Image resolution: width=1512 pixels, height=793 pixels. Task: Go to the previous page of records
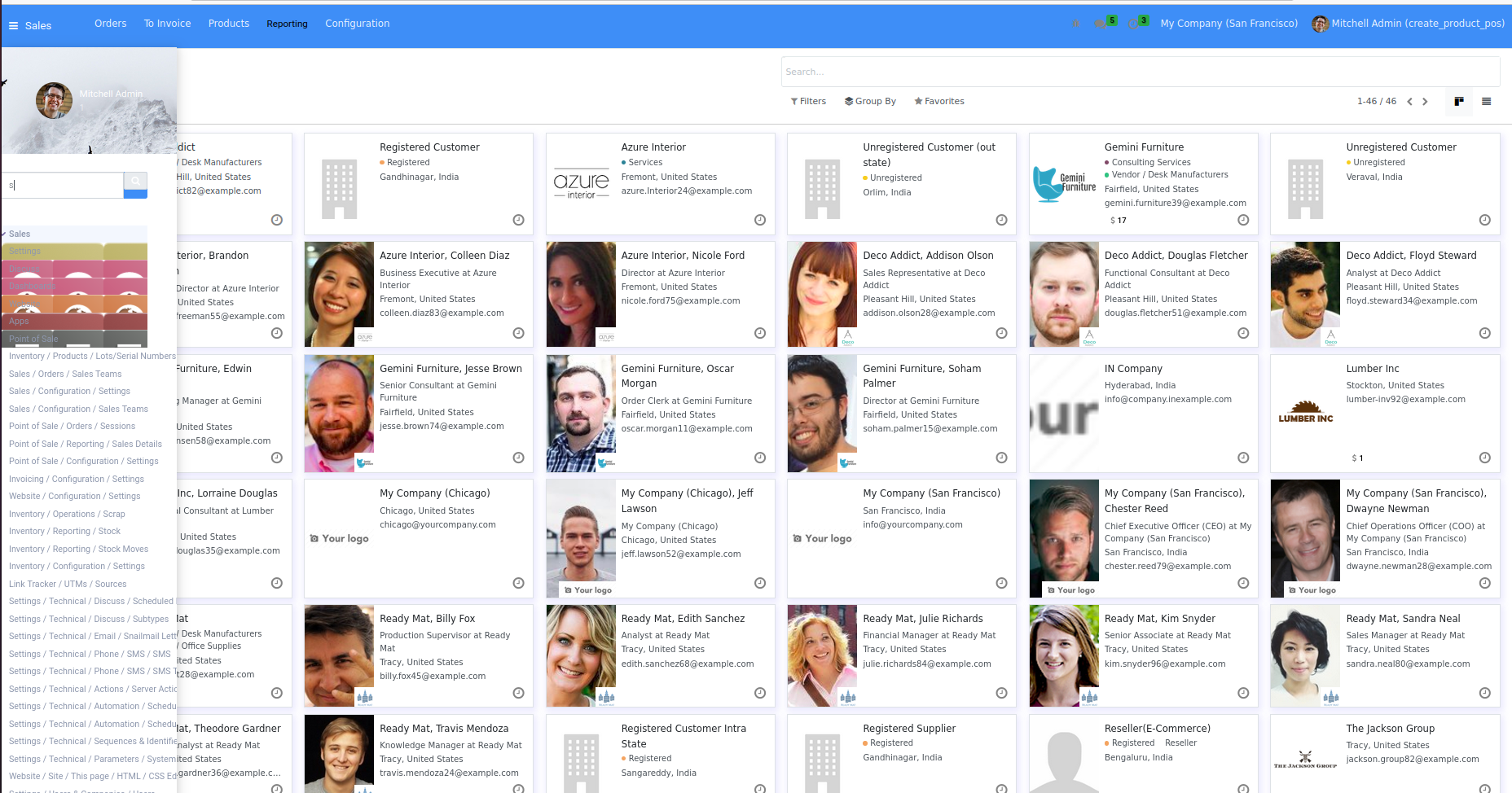coord(1409,102)
